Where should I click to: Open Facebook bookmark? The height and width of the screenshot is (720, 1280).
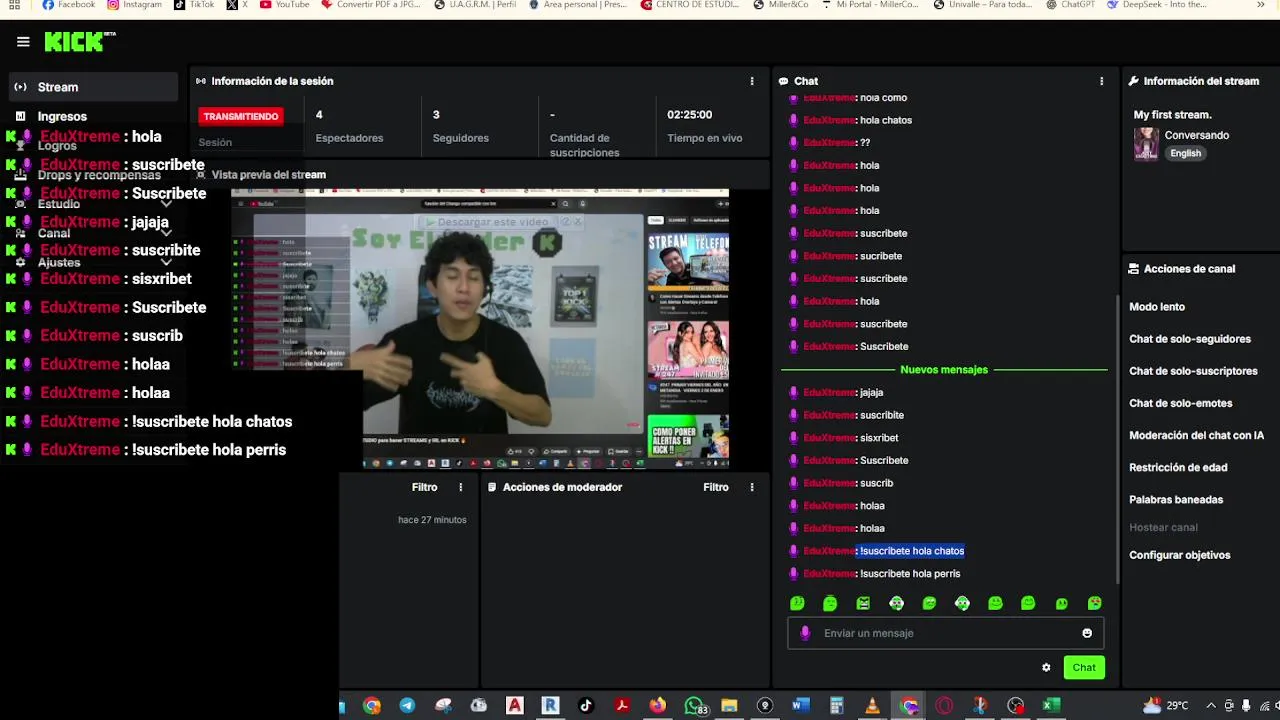pyautogui.click(x=69, y=5)
